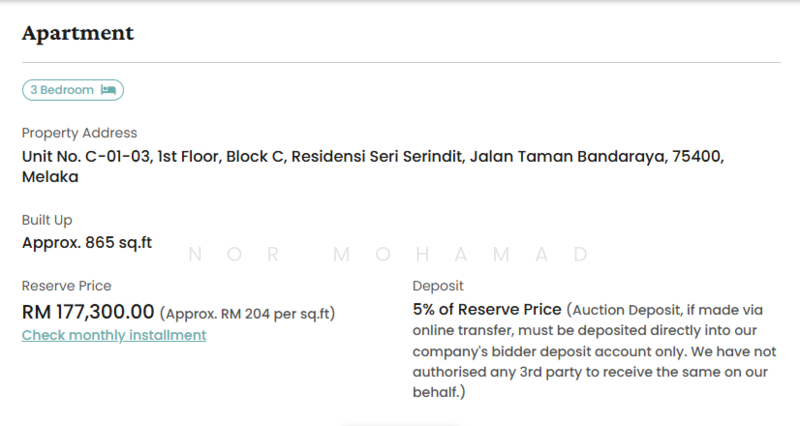800x426 pixels.
Task: Open the Check monthly installment link
Action: click(x=114, y=335)
